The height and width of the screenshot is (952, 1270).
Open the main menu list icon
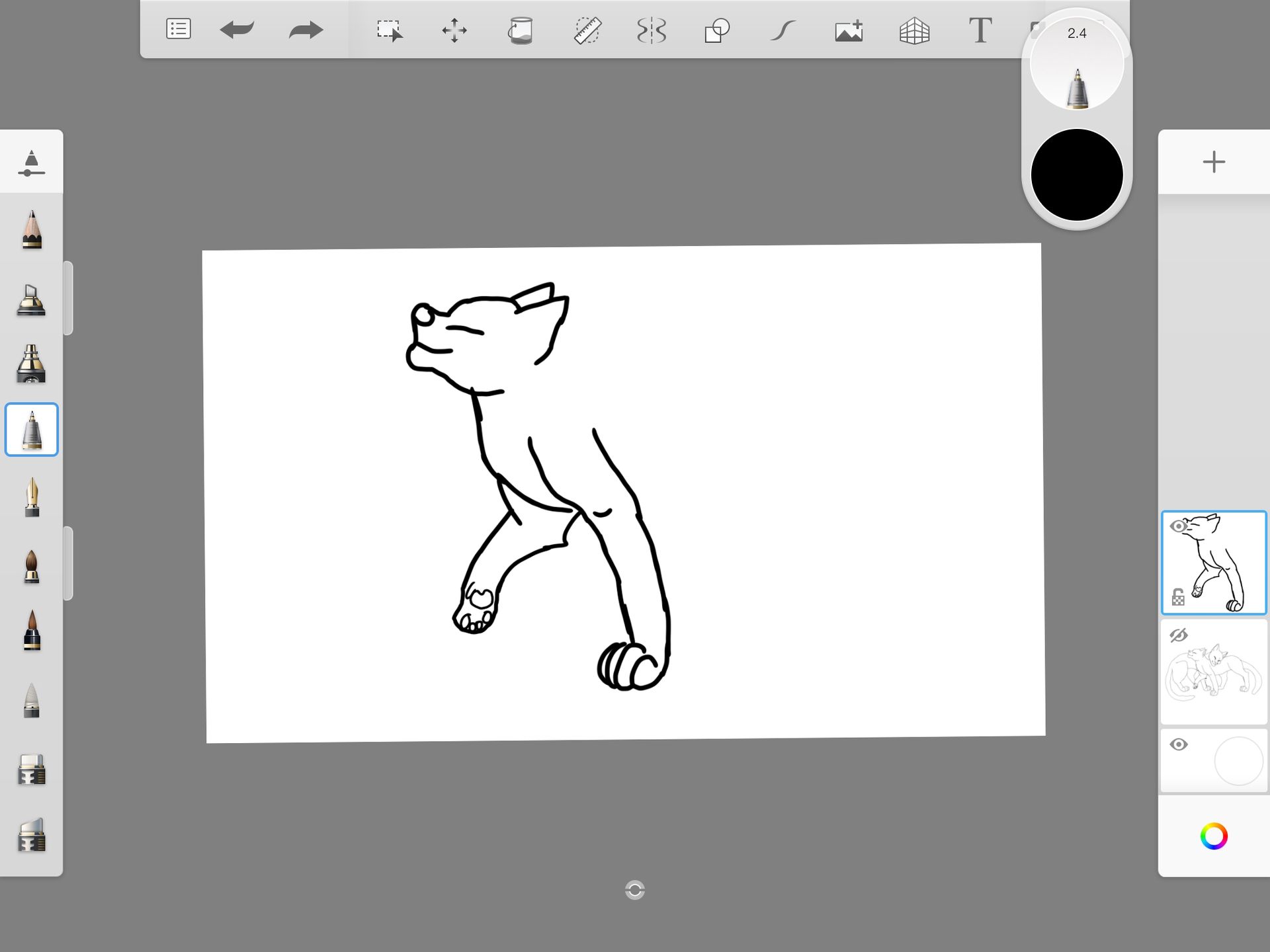178,30
